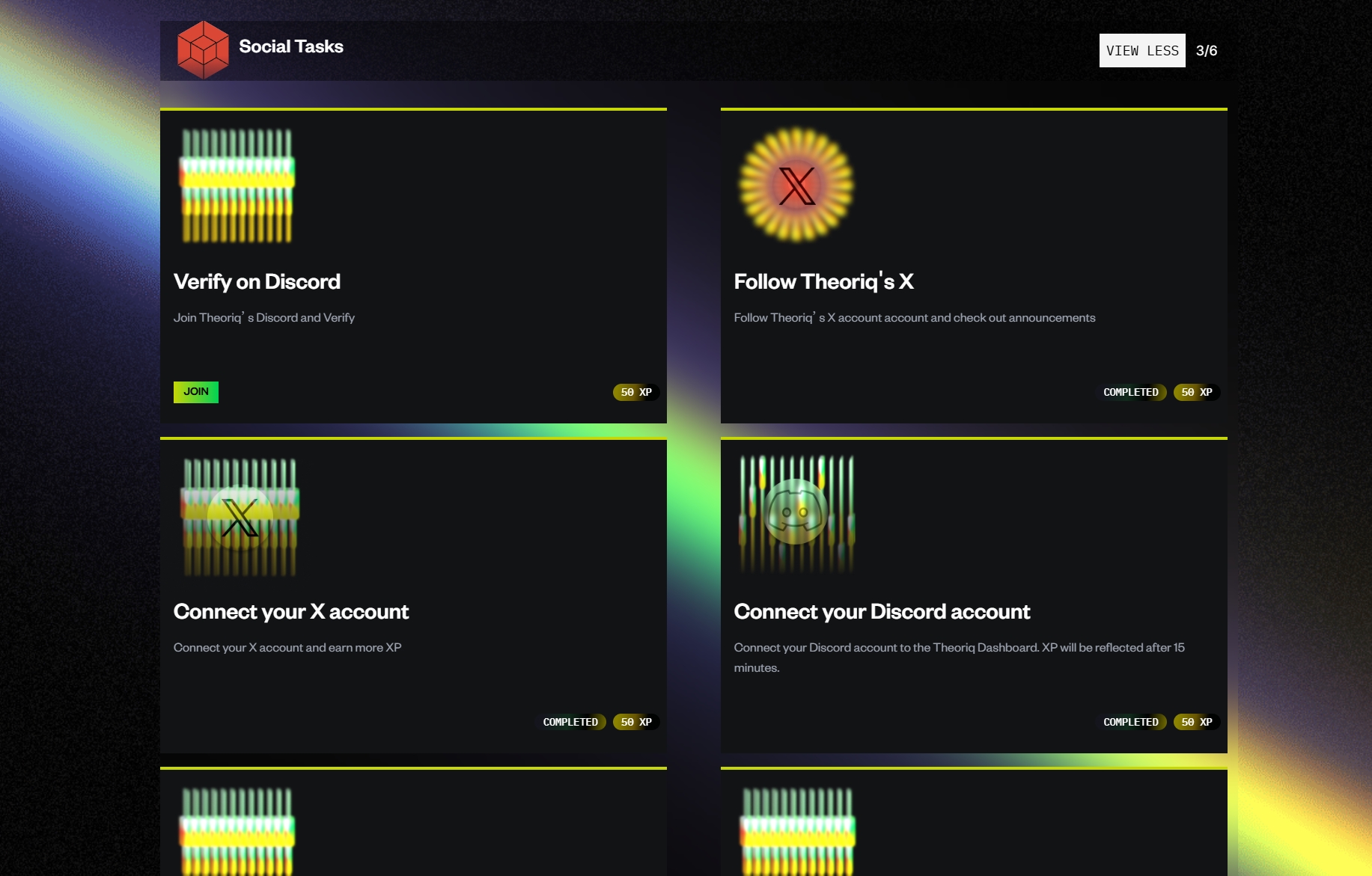Click 'Connect your X account and earn more XP'
This screenshot has height=876, width=1372.
(x=287, y=647)
